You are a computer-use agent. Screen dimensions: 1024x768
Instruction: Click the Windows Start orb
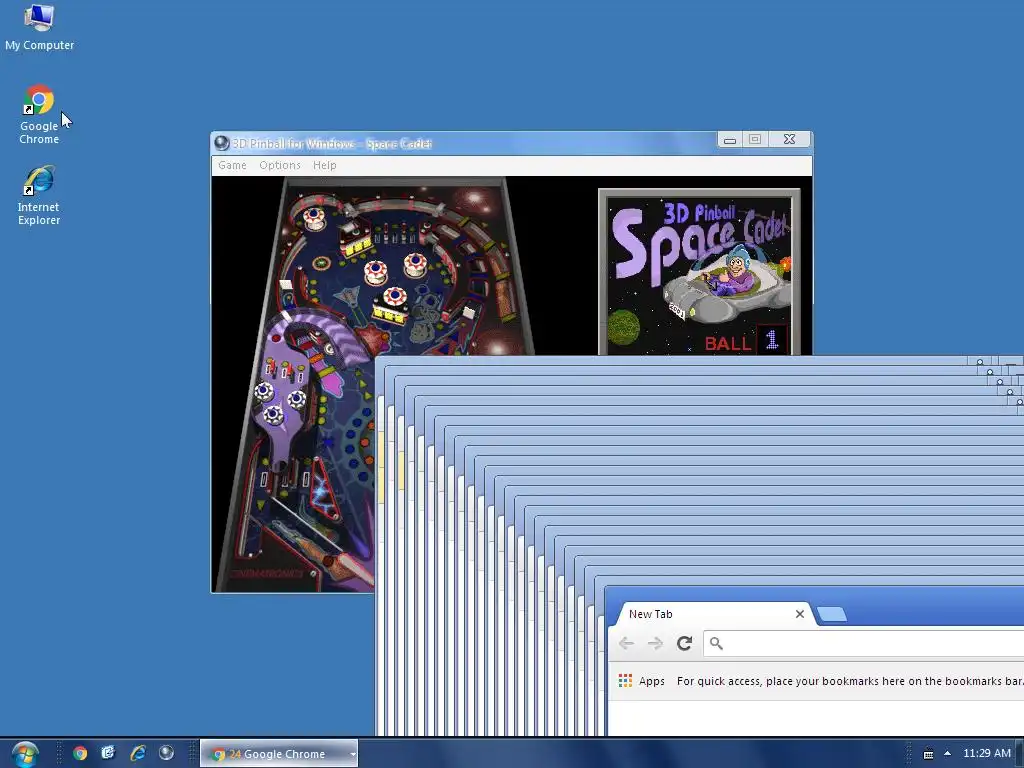click(x=25, y=754)
